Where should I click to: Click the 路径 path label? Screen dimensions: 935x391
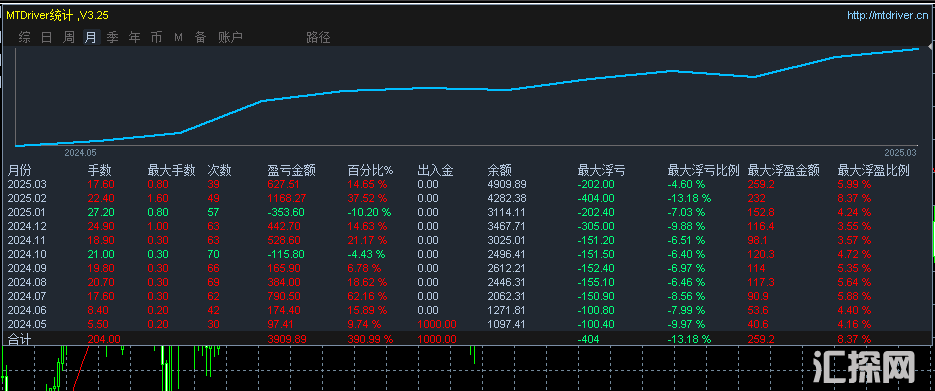tap(318, 38)
